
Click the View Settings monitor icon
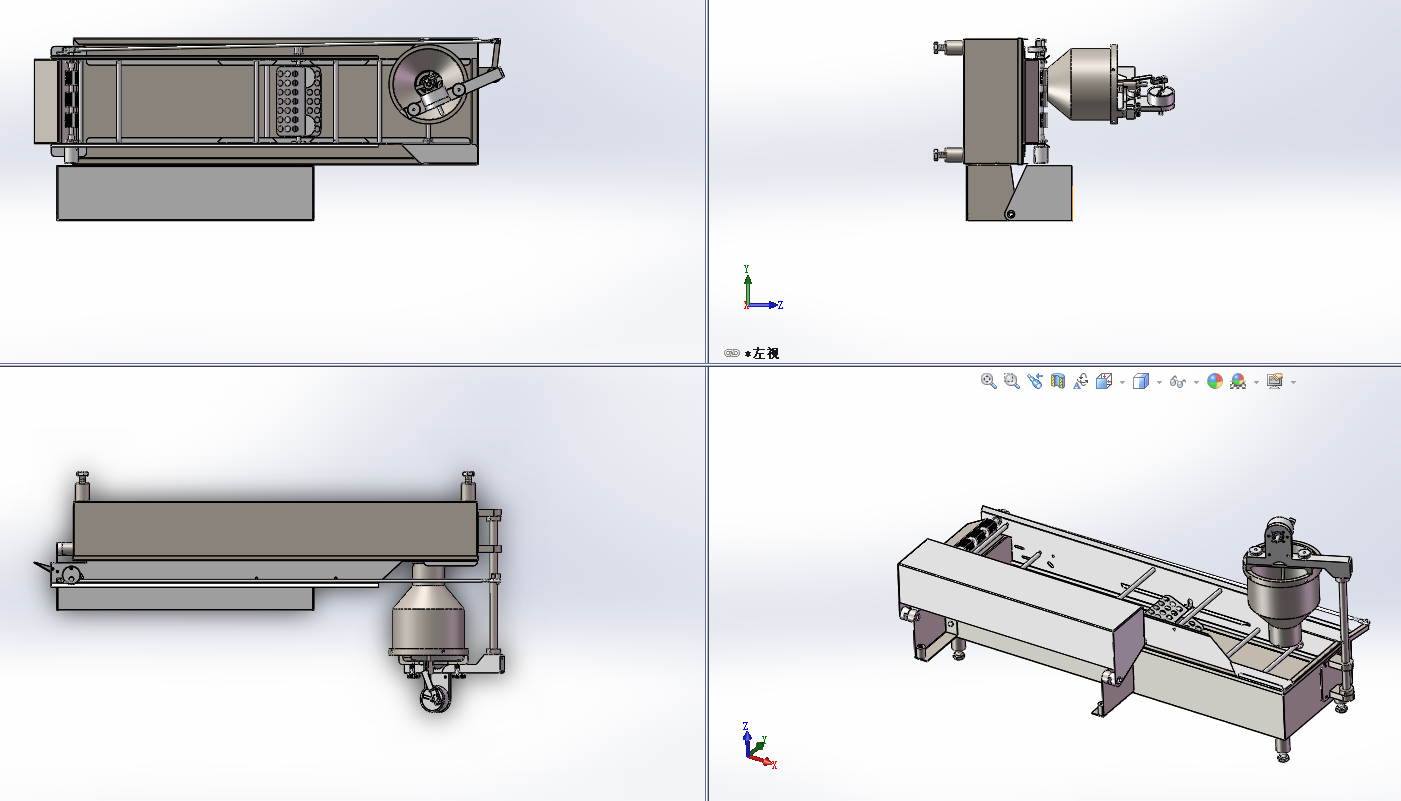pyautogui.click(x=1275, y=381)
